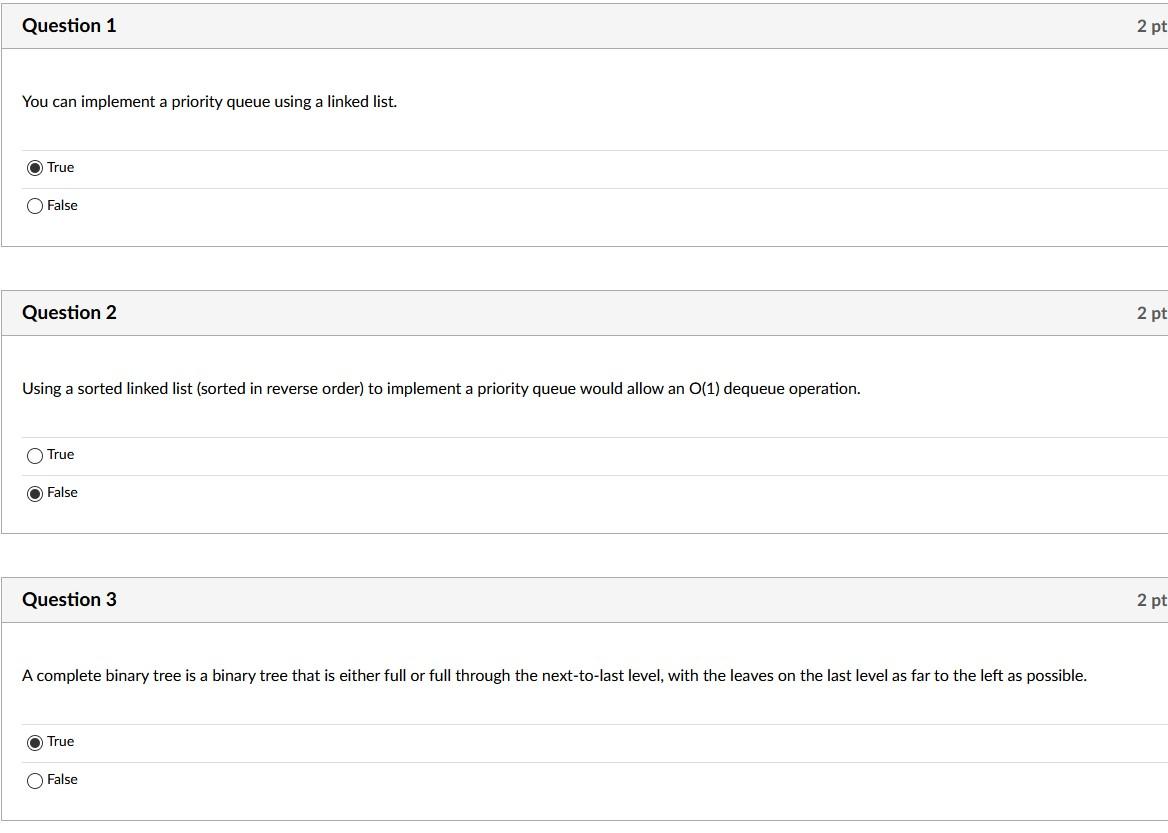Click the 'False' label text in Question 1
The width and height of the screenshot is (1168, 833).
[62, 206]
